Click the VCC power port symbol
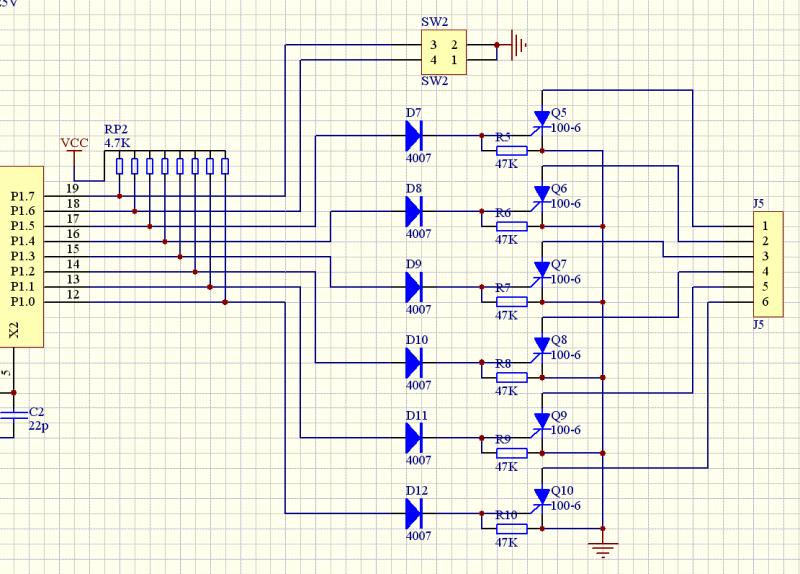Screen dimensions: 800x574 tap(75, 152)
